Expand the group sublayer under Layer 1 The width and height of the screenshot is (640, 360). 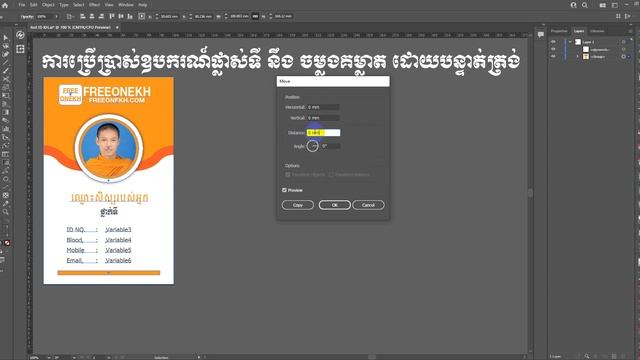pyautogui.click(x=578, y=57)
